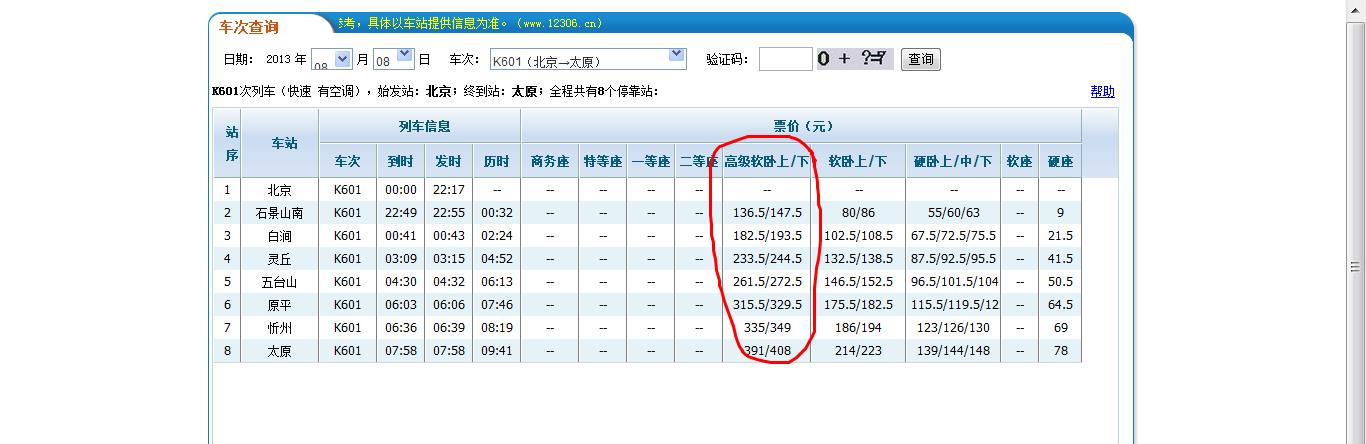Select the 车次查询 tab
The width and height of the screenshot is (1366, 444).
pyautogui.click(x=250, y=26)
